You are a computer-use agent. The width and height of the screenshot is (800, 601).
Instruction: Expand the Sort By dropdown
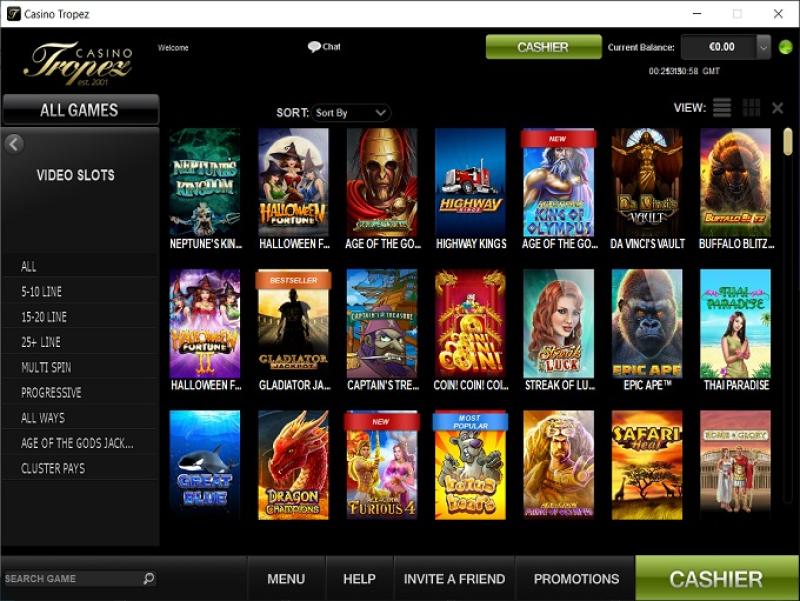coord(351,113)
